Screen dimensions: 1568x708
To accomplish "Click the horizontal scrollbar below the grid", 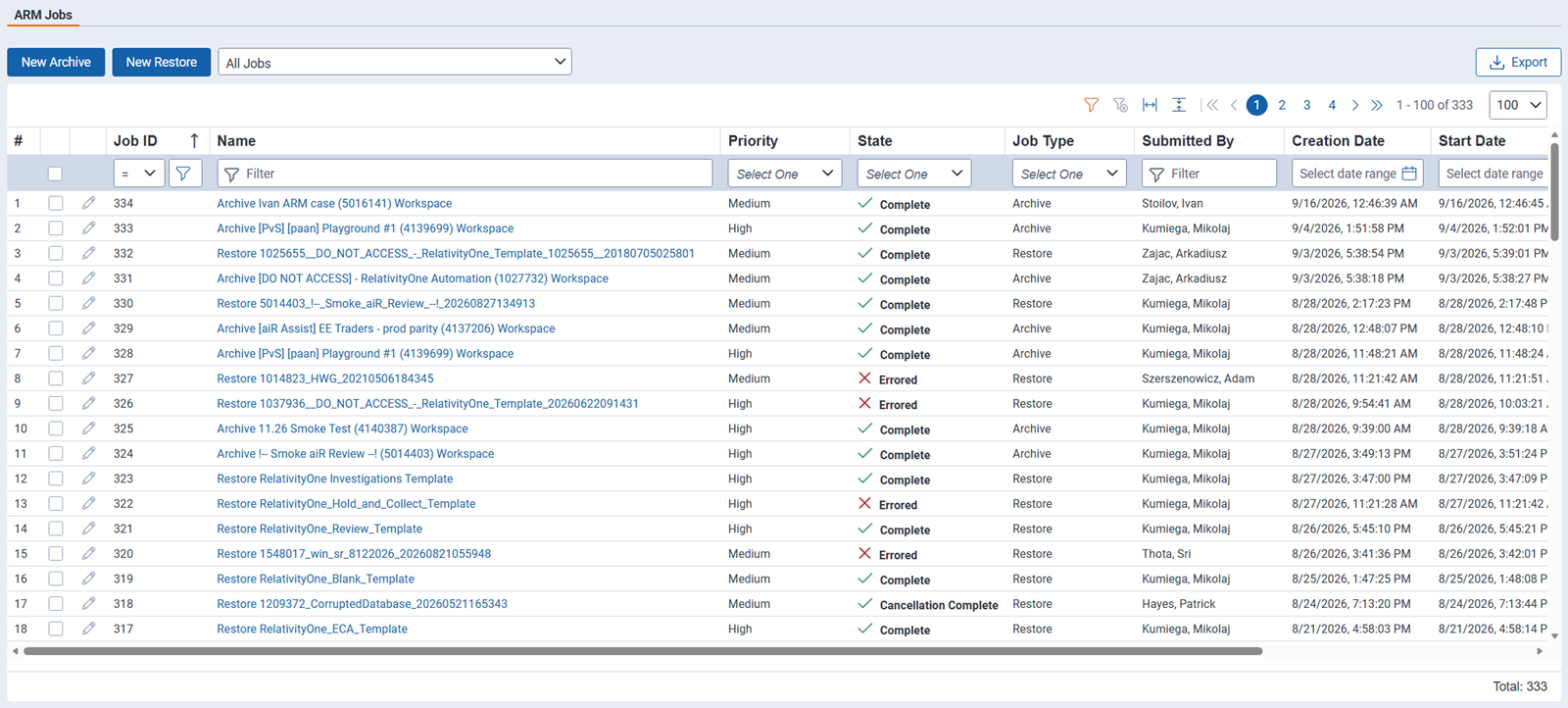I will click(643, 651).
